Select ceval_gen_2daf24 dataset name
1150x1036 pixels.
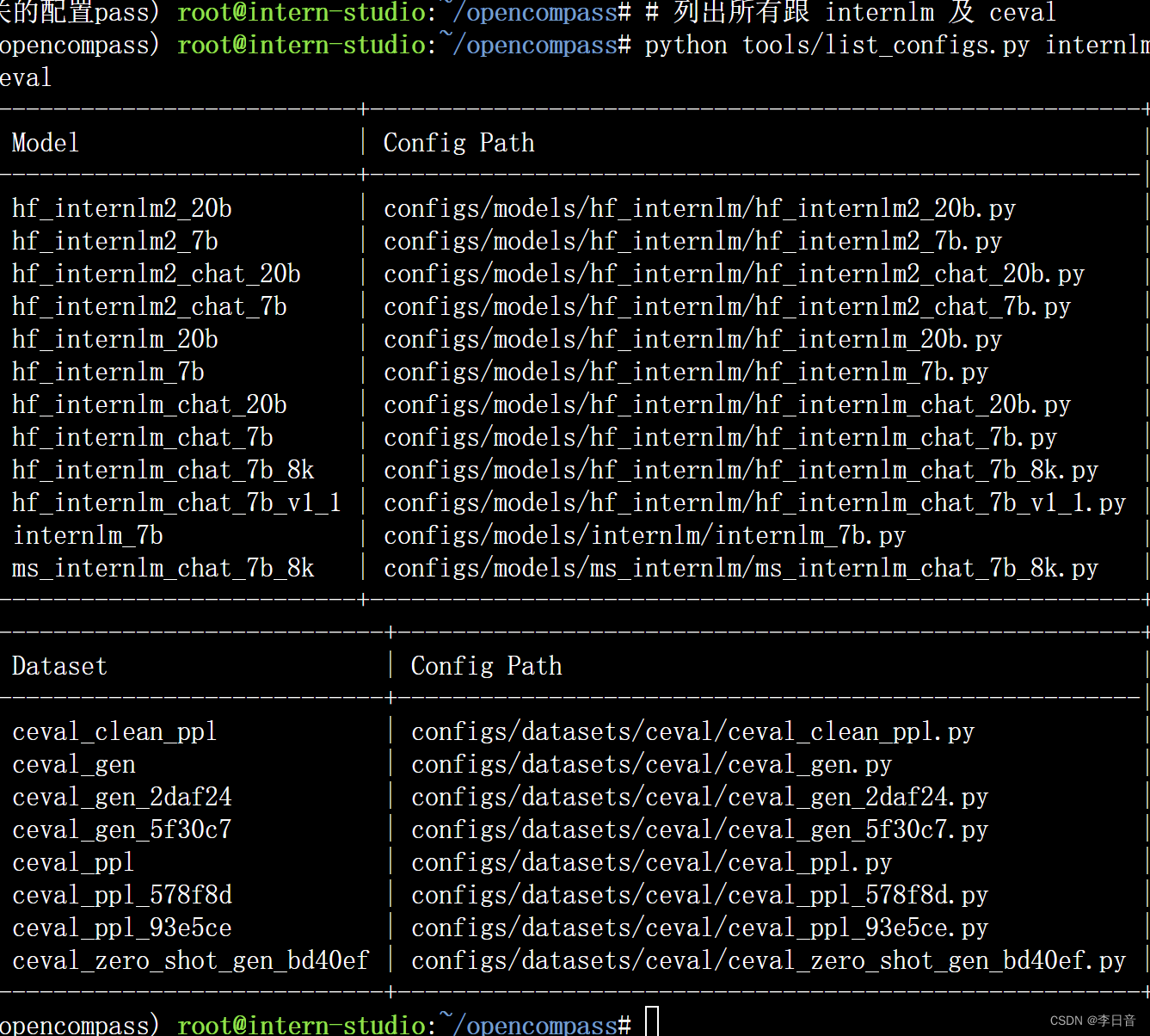(x=122, y=798)
